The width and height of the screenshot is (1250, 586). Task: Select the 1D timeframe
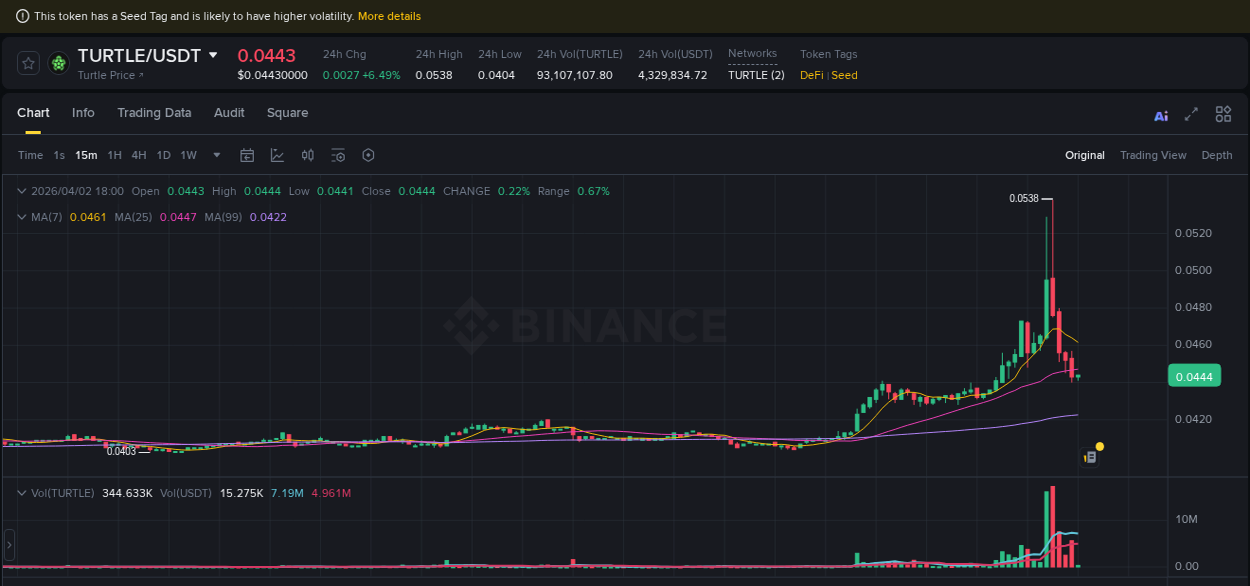coord(163,155)
